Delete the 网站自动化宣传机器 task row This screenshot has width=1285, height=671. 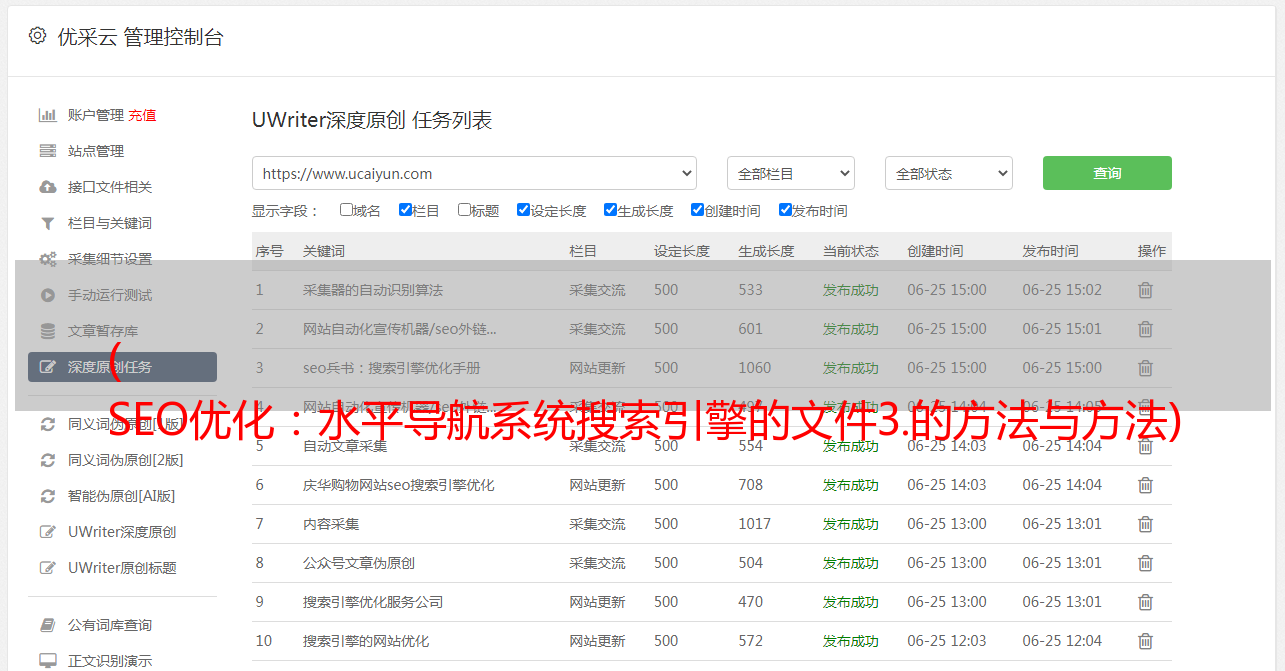pos(1145,329)
